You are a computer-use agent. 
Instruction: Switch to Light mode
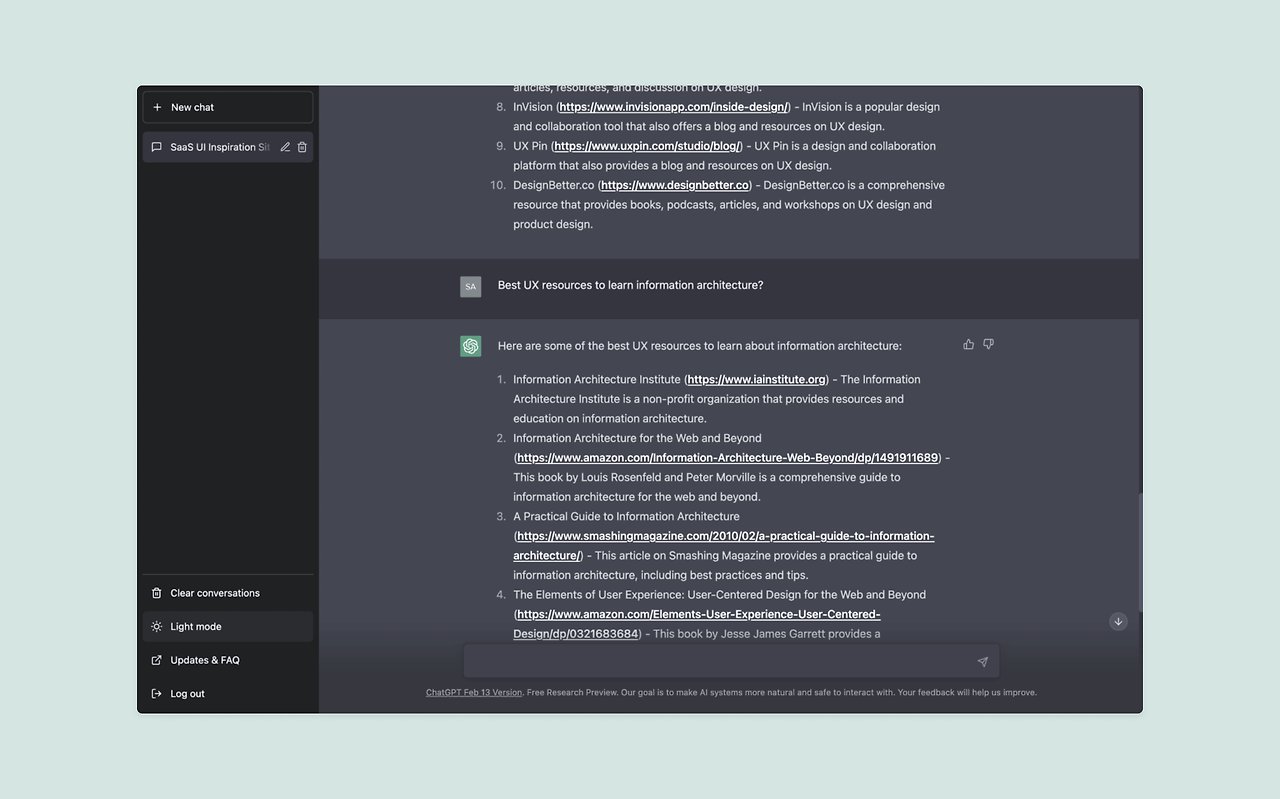tap(228, 627)
